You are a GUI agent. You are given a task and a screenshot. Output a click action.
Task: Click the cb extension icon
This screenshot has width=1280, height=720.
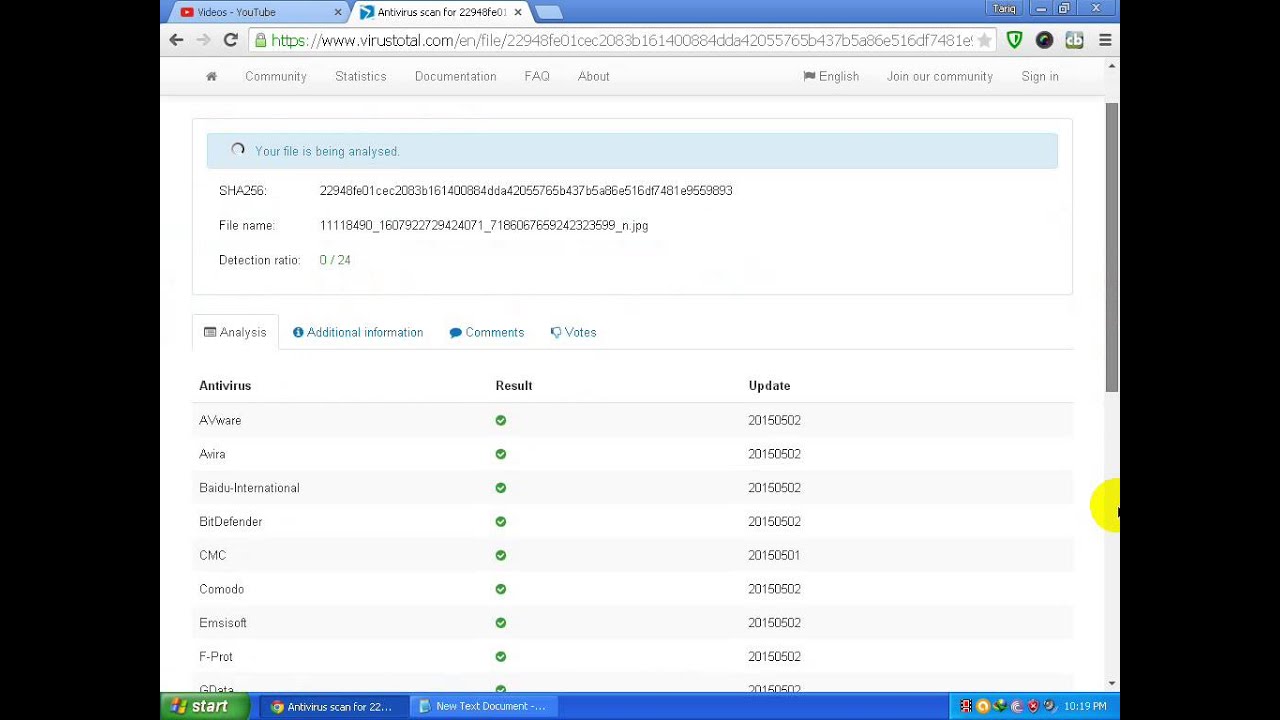[1074, 40]
